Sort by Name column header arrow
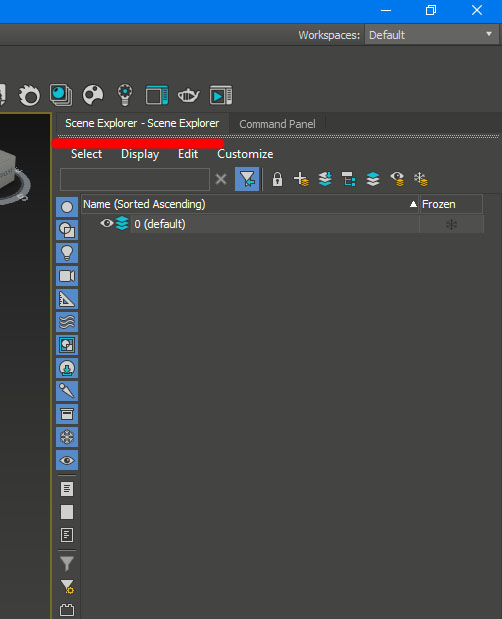This screenshot has height=619, width=502. click(x=413, y=204)
